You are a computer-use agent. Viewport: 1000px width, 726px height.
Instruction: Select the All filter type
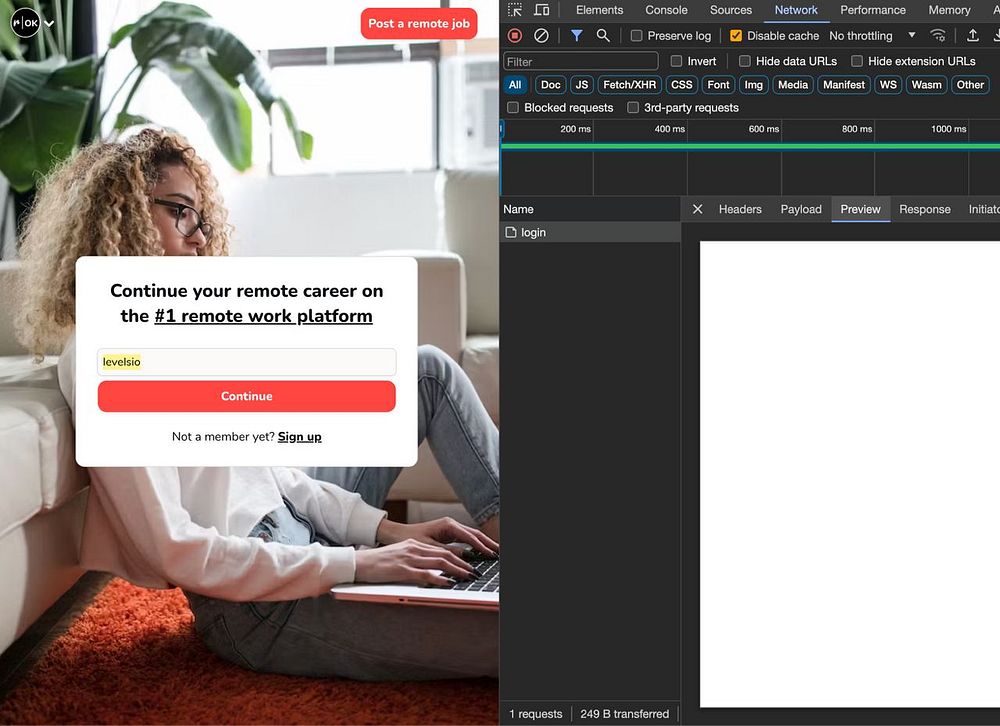click(515, 85)
